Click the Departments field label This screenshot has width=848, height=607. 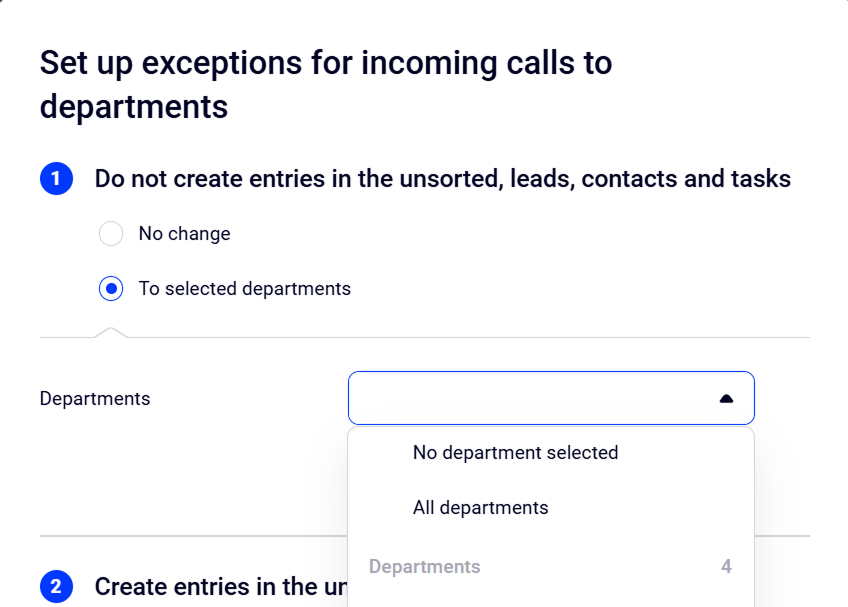[x=95, y=399]
